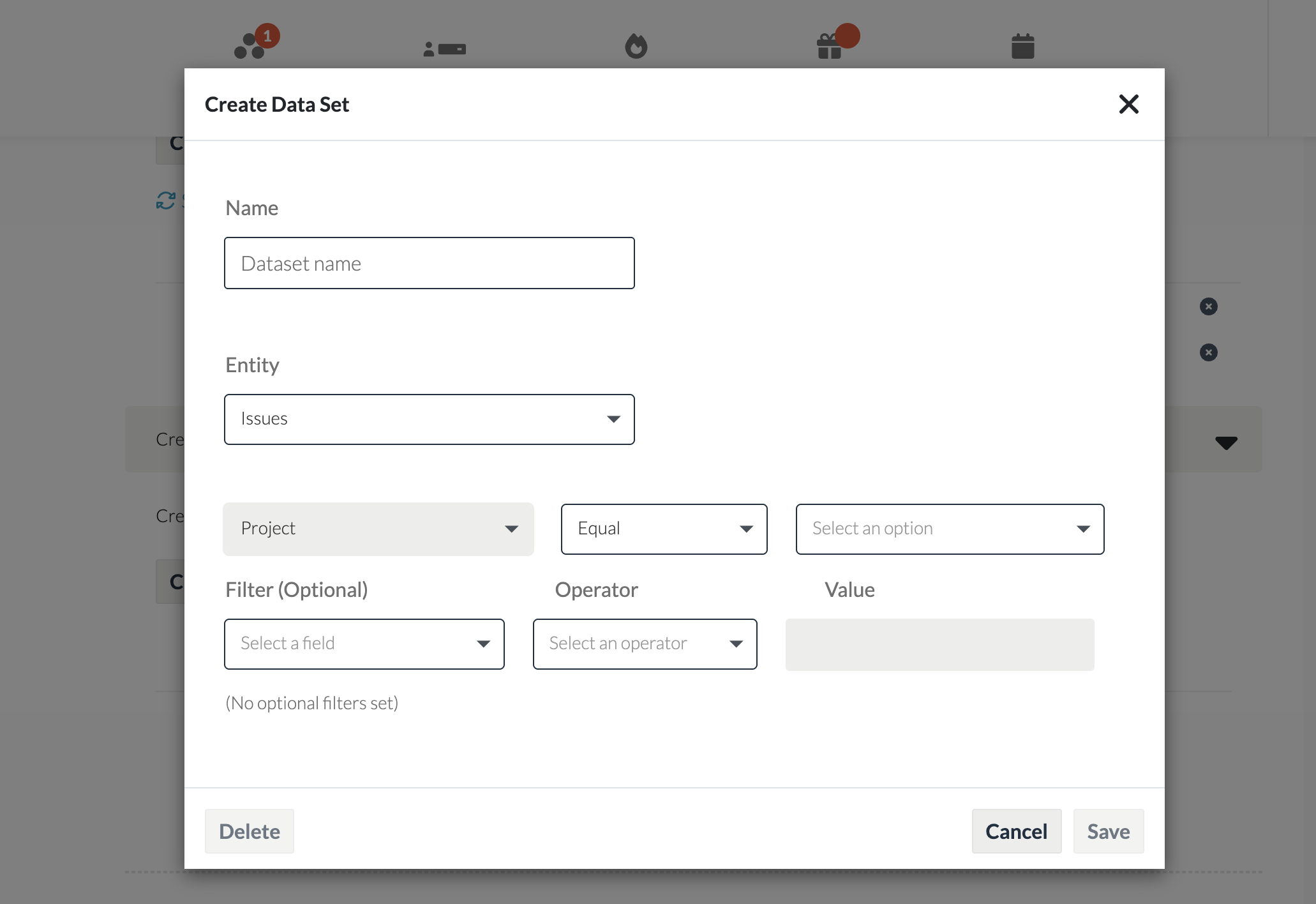Click the flame icon in top bar
Image resolution: width=1316 pixels, height=904 pixels.
pos(636,46)
